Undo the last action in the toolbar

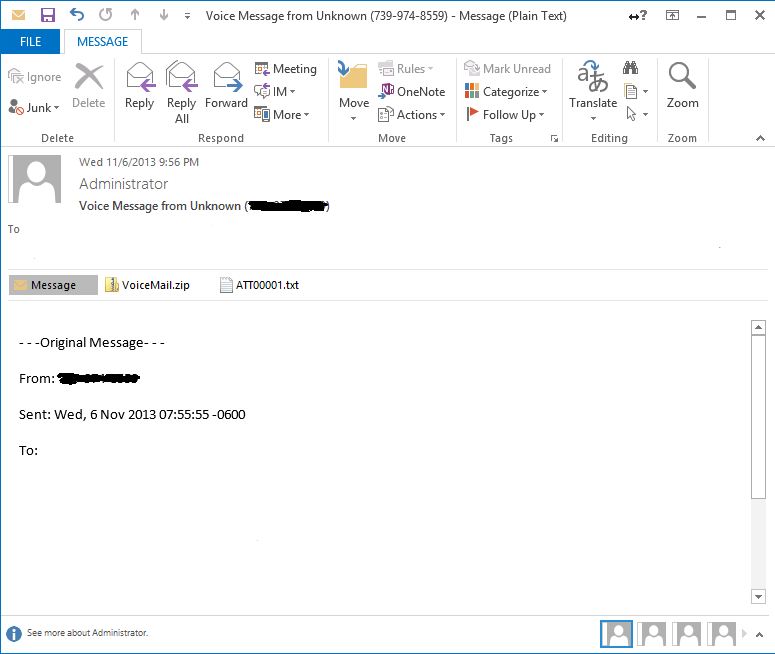tap(77, 15)
